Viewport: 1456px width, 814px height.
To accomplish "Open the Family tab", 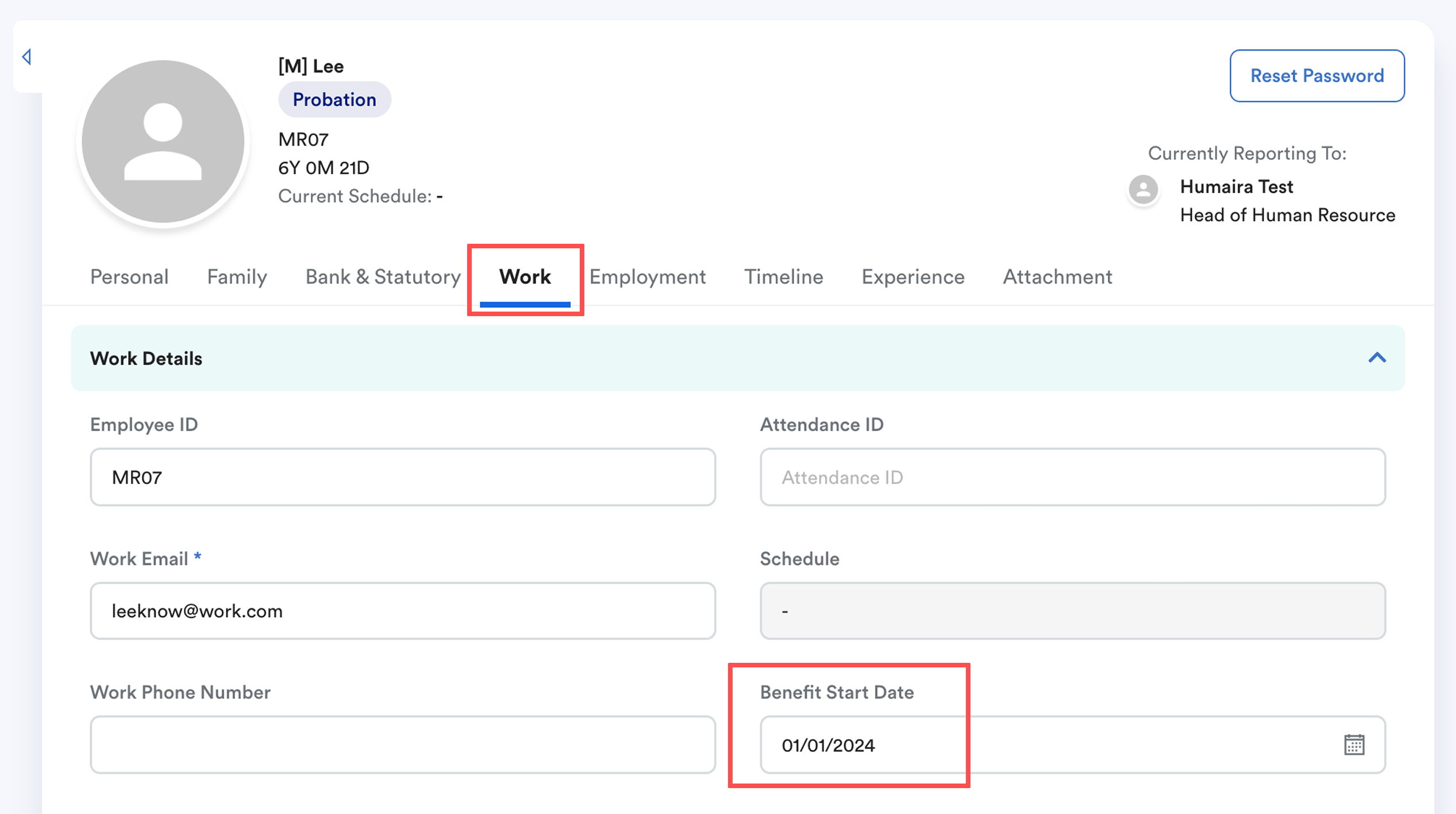I will (237, 277).
